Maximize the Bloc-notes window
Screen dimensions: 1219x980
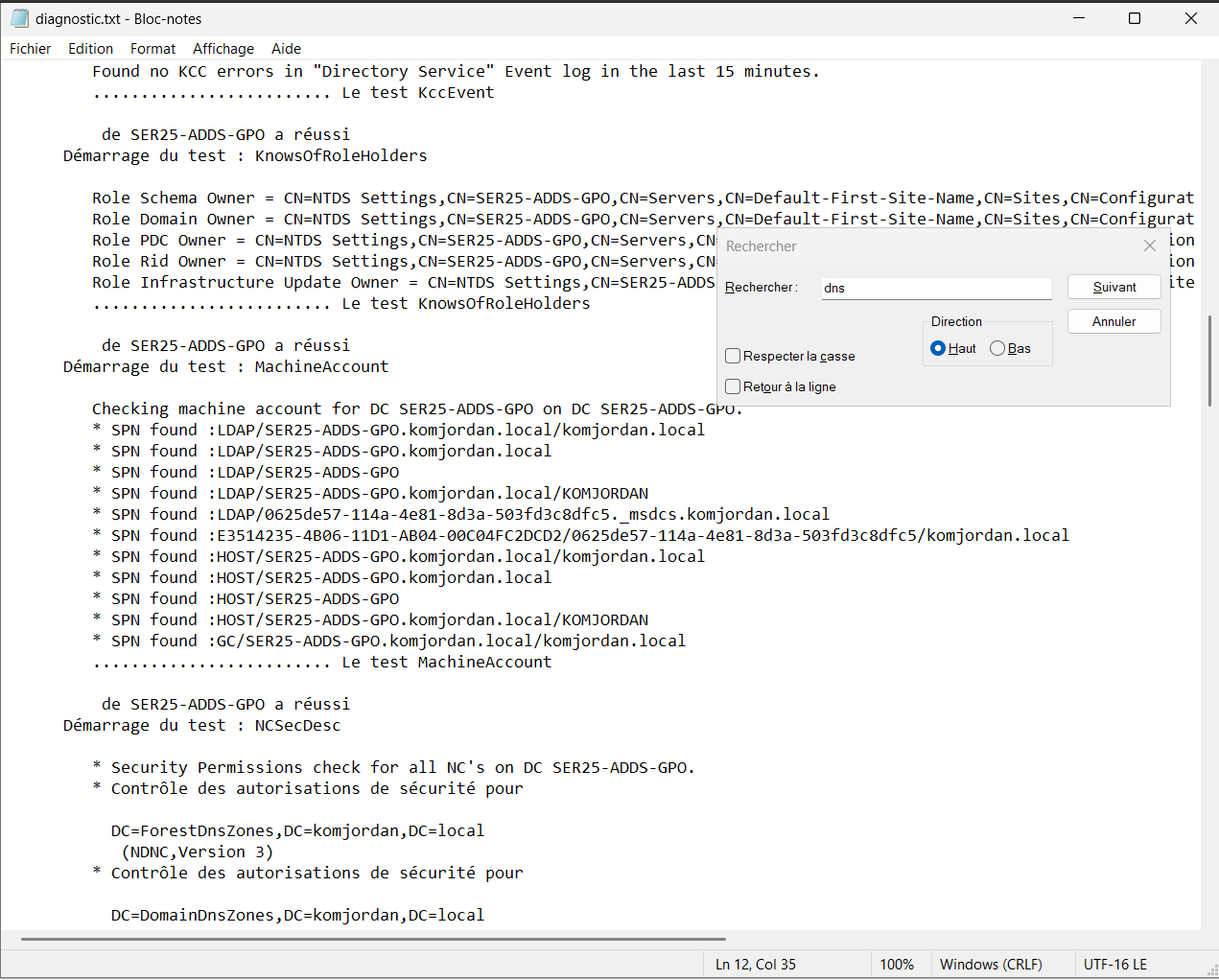pos(1135,18)
